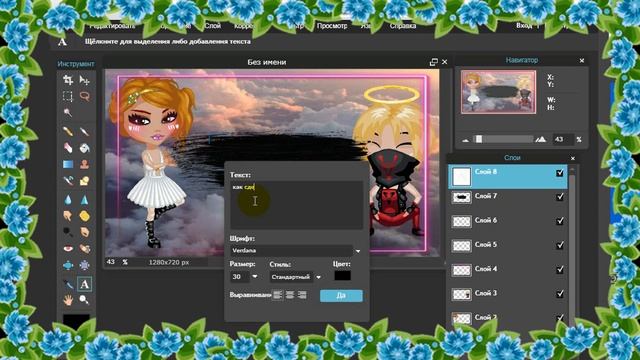Image resolution: width=640 pixels, height=360 pixels.
Task: Open the Шрифт font dropdown arrow
Action: [x=358, y=251]
